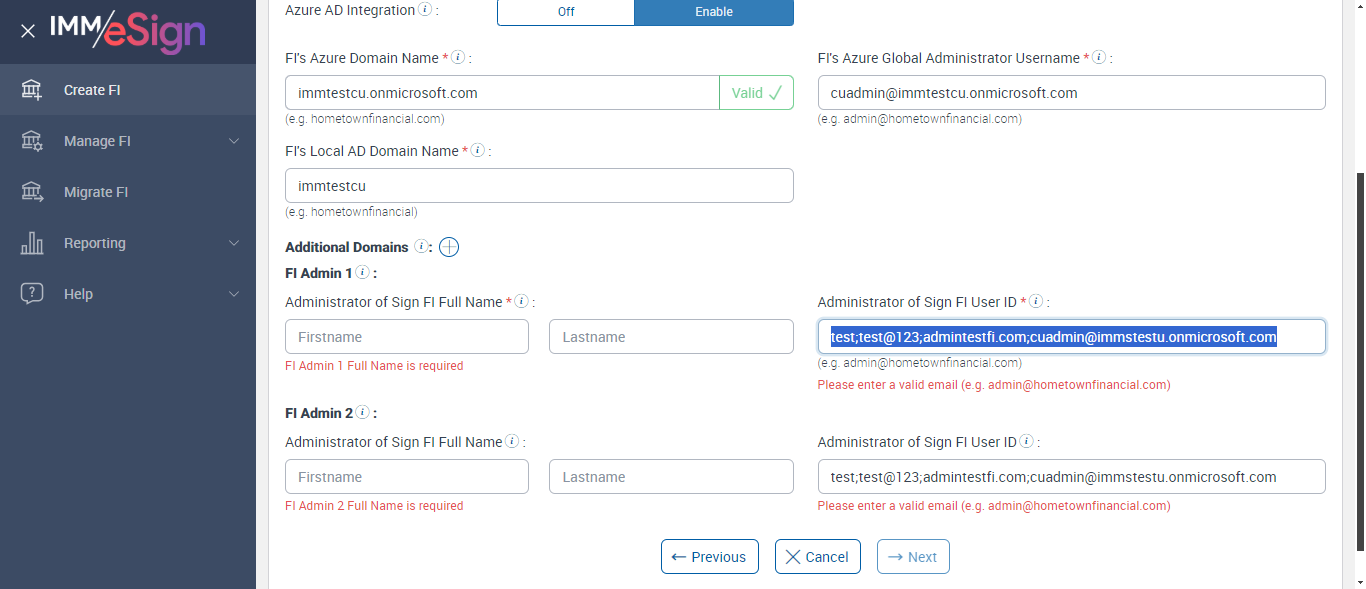Click info icon beside FI Admin 2 heading

(x=362, y=412)
